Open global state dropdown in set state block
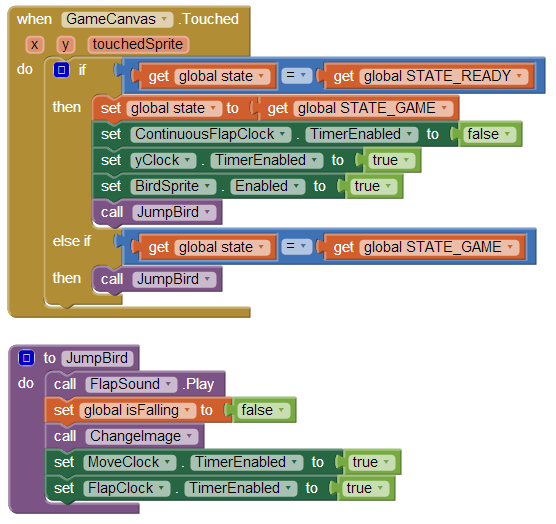Viewport: 556px width, 524px height. tap(173, 108)
